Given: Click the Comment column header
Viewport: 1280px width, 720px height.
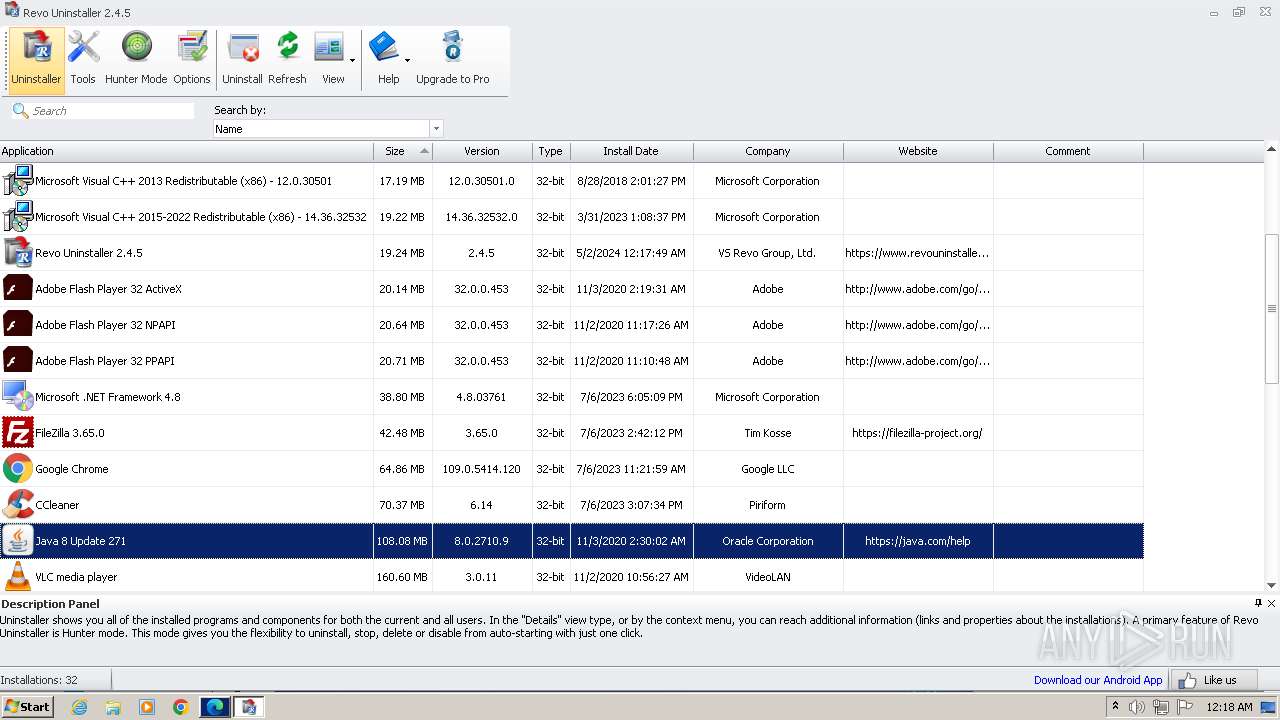Looking at the screenshot, I should (x=1068, y=151).
